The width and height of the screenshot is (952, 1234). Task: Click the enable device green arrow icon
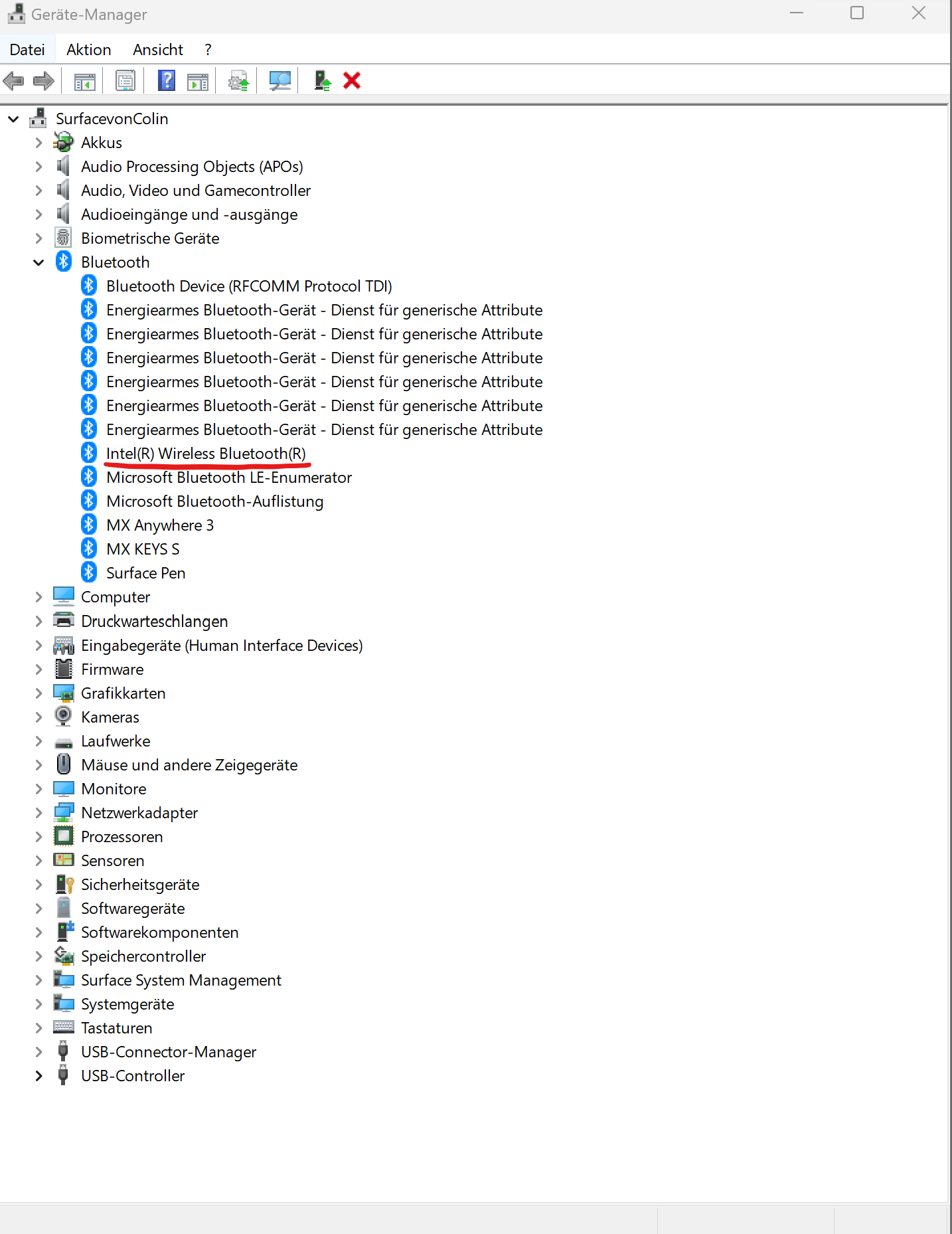click(x=323, y=81)
